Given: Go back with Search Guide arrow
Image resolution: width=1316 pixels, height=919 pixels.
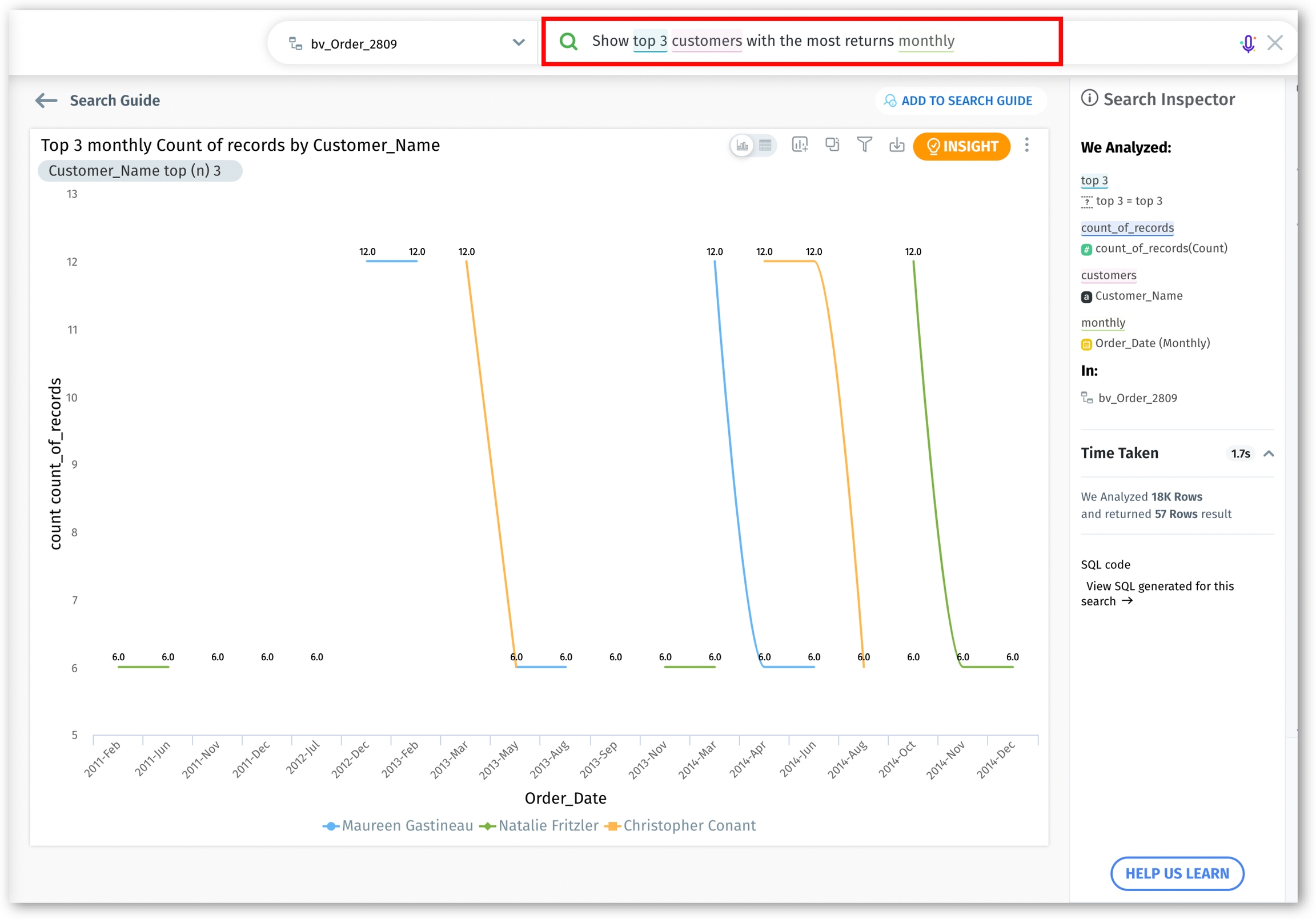Looking at the screenshot, I should point(46,101).
